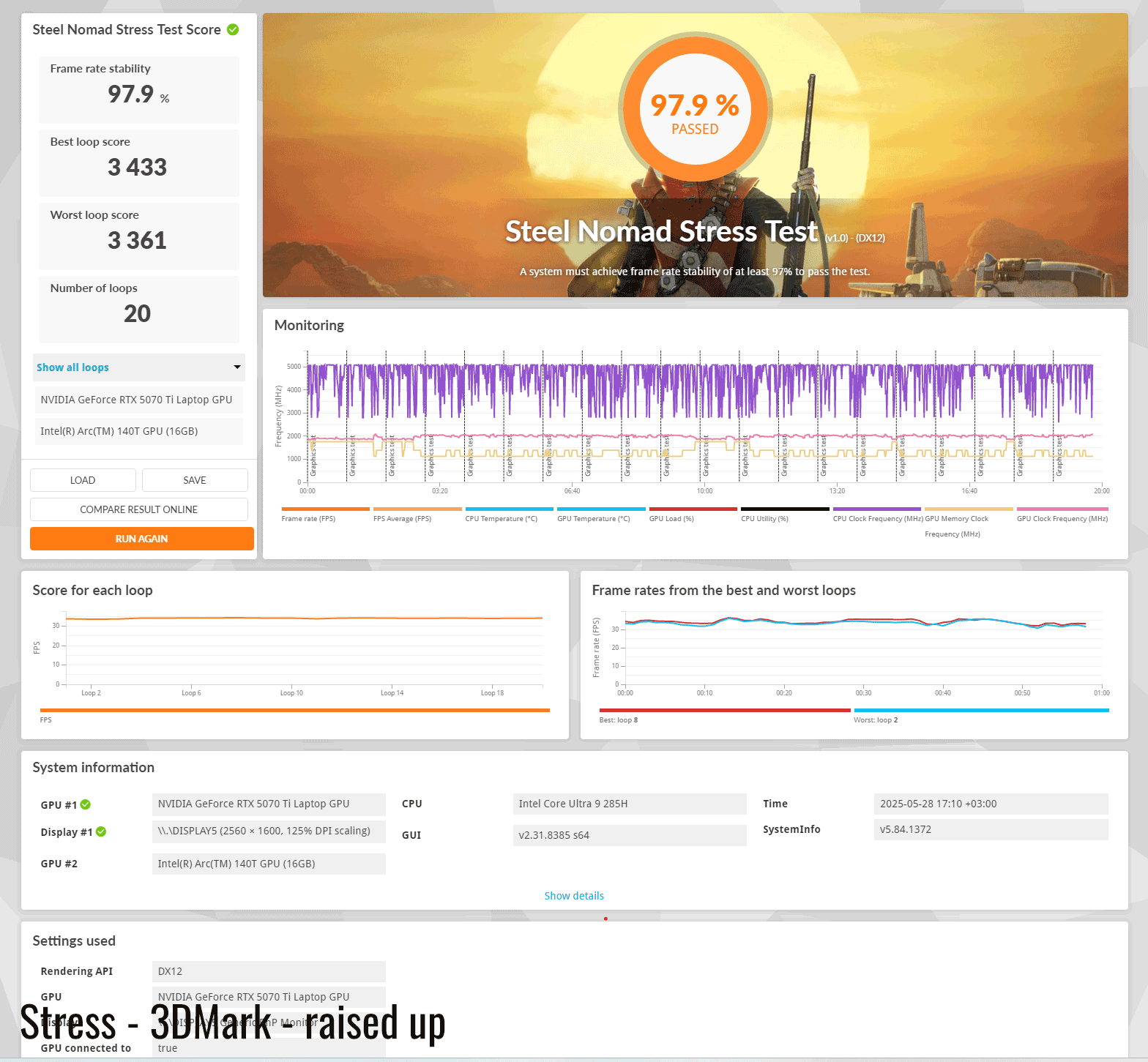The image size is (1148, 1062).
Task: Click the 00:30 label on the frame rates axis
Action: (863, 693)
